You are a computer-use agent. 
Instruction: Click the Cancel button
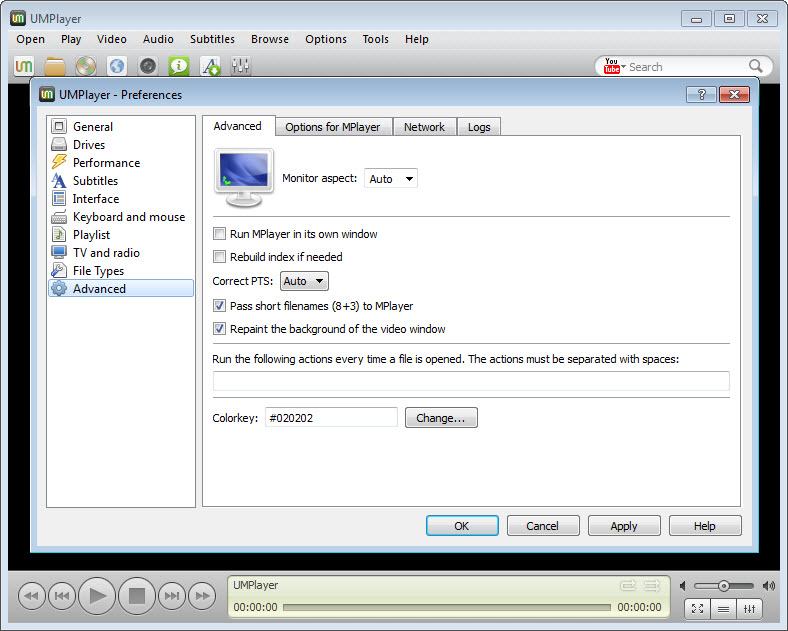click(x=543, y=526)
